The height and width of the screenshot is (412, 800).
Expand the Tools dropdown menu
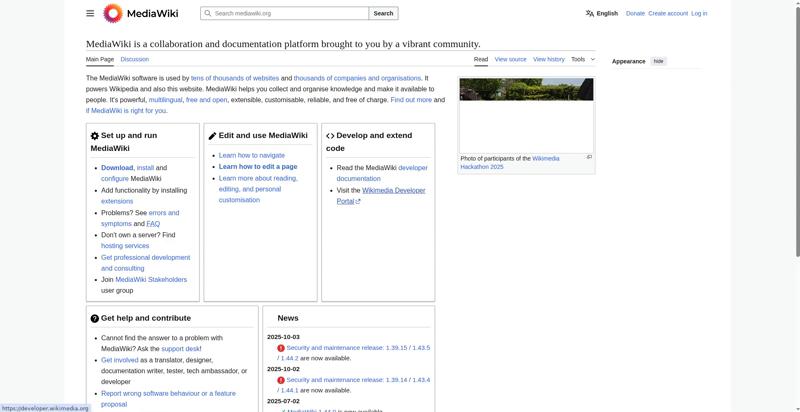coord(582,59)
